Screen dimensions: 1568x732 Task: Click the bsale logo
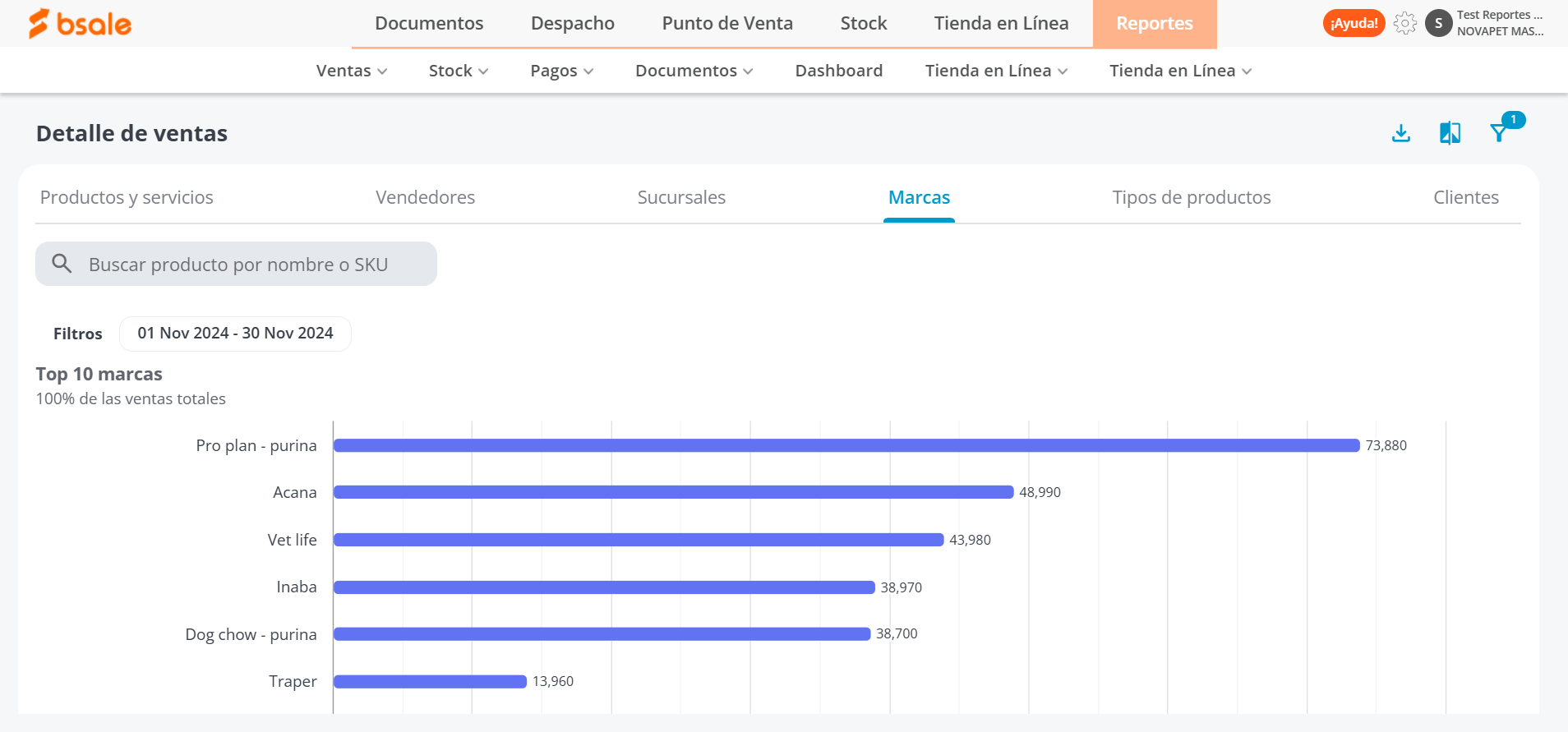(x=80, y=24)
